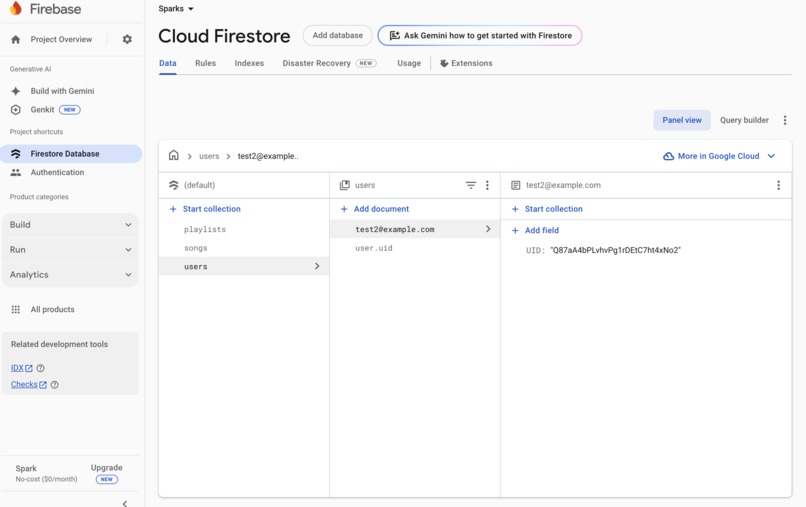
Task: Open the Usage tab
Action: pyautogui.click(x=409, y=63)
